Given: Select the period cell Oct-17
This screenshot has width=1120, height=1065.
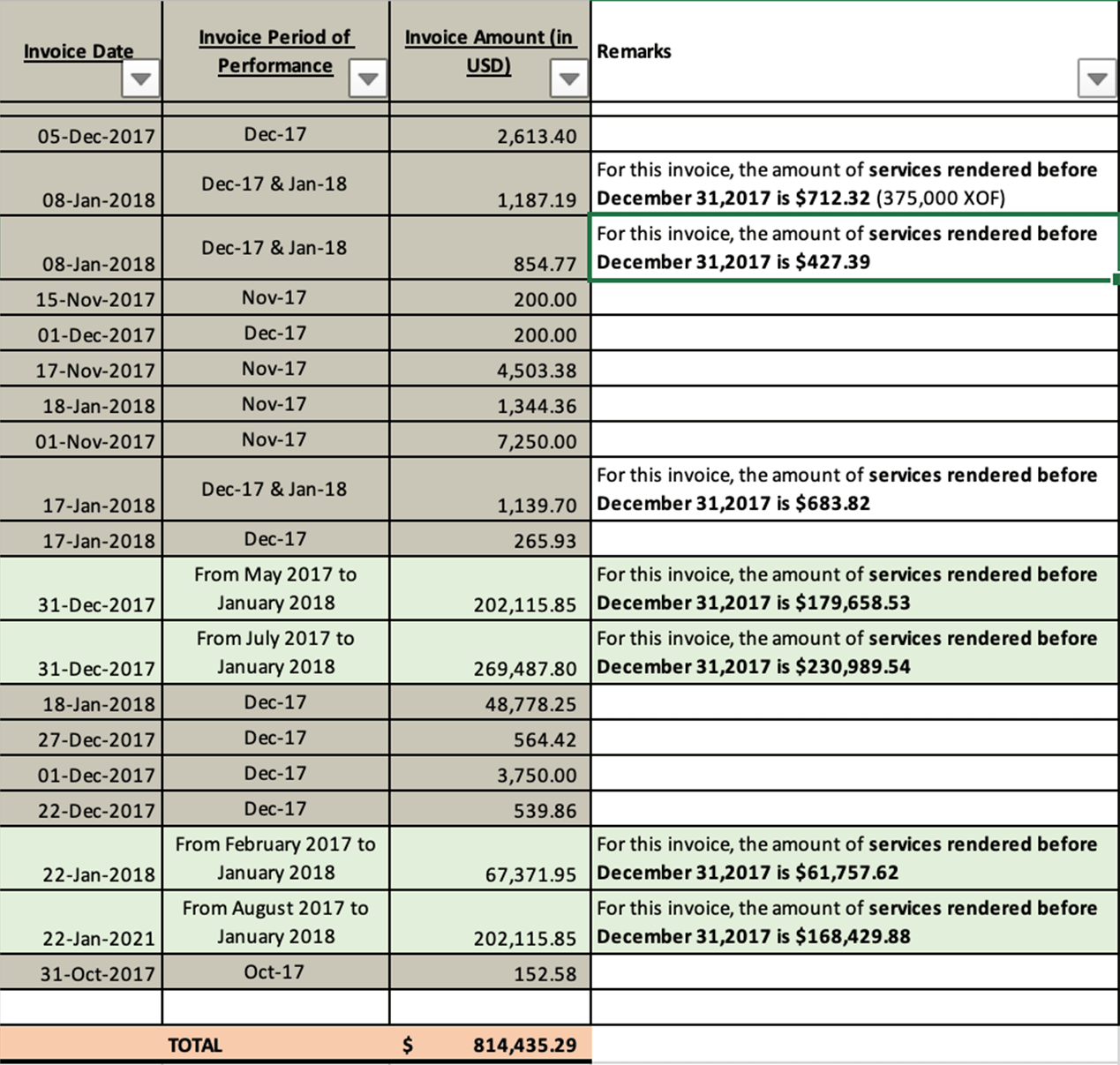Looking at the screenshot, I should (x=275, y=972).
